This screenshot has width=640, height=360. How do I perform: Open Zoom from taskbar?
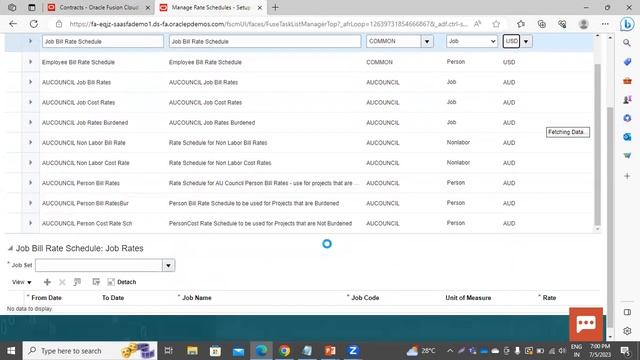point(353,351)
